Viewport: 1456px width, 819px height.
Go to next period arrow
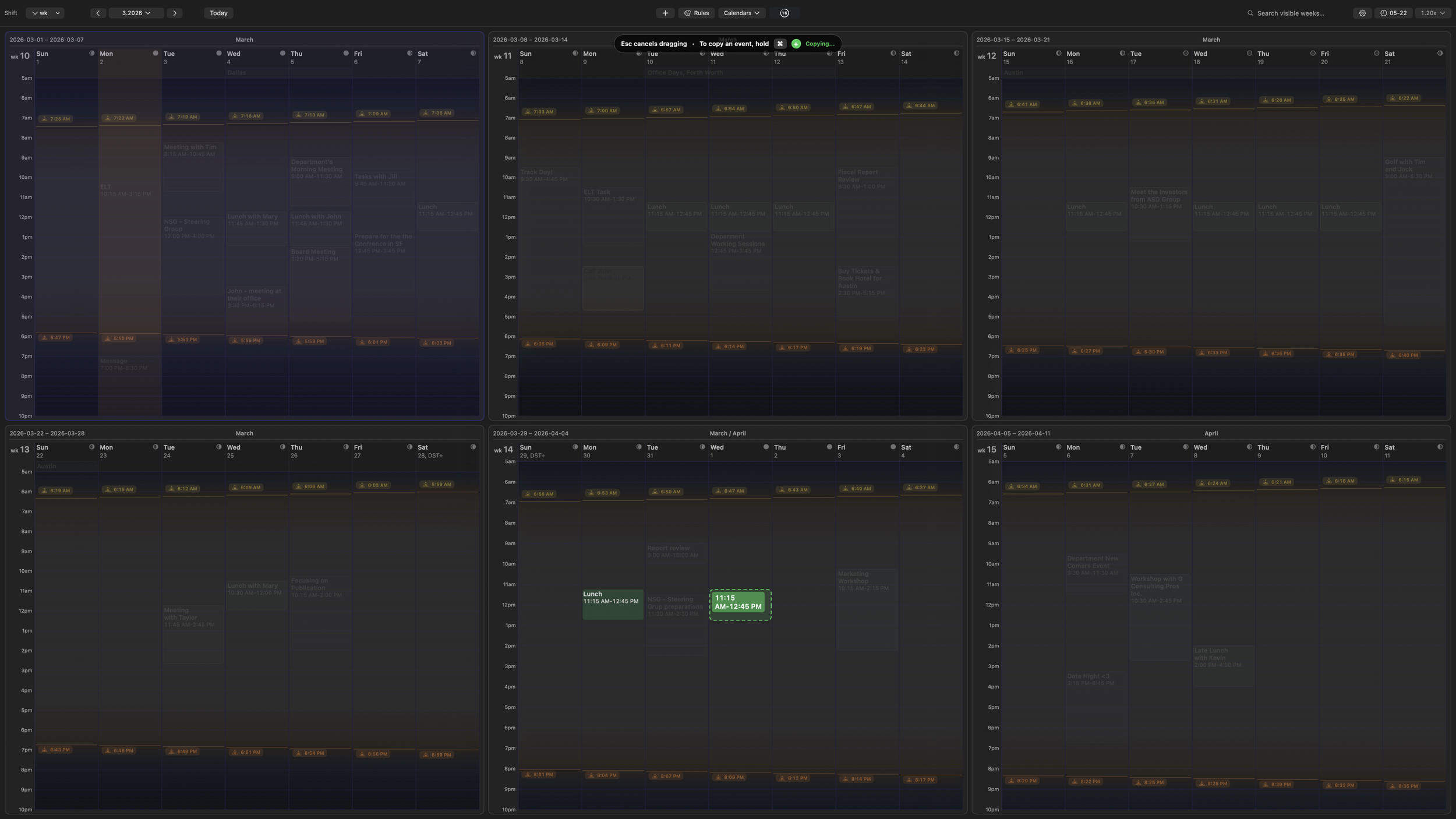(x=175, y=13)
